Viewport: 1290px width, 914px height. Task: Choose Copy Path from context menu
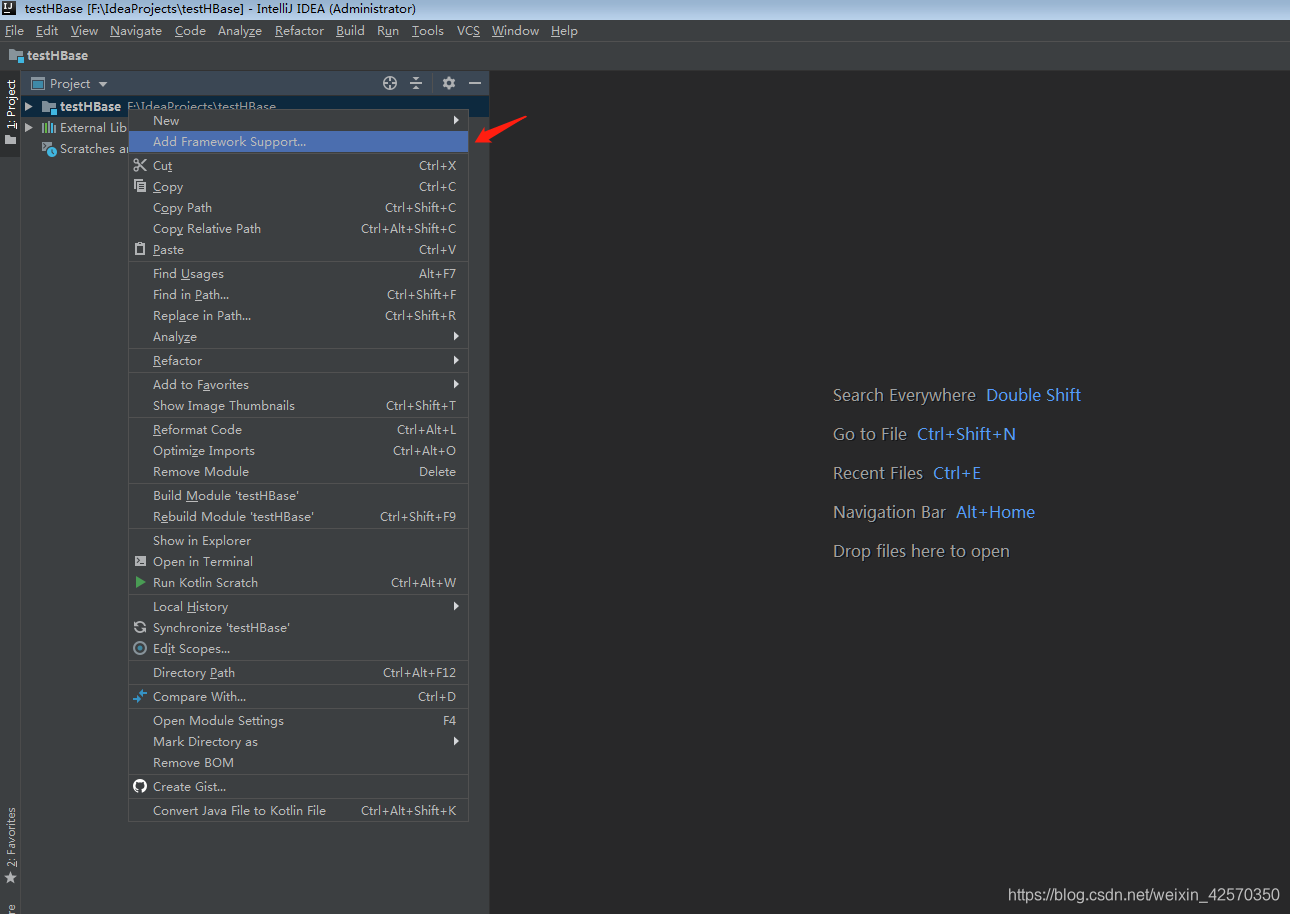pyautogui.click(x=298, y=207)
